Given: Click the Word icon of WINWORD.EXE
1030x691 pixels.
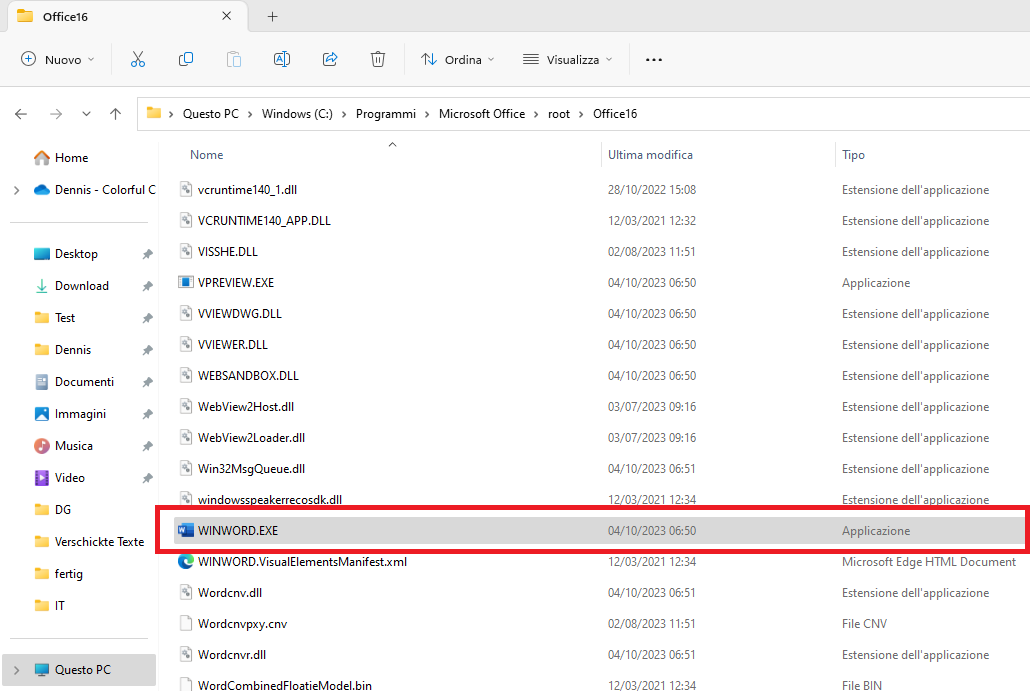Looking at the screenshot, I should click(186, 530).
